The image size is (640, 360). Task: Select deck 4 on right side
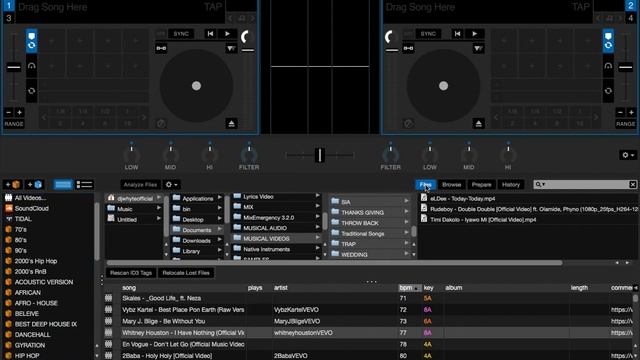(631, 18)
